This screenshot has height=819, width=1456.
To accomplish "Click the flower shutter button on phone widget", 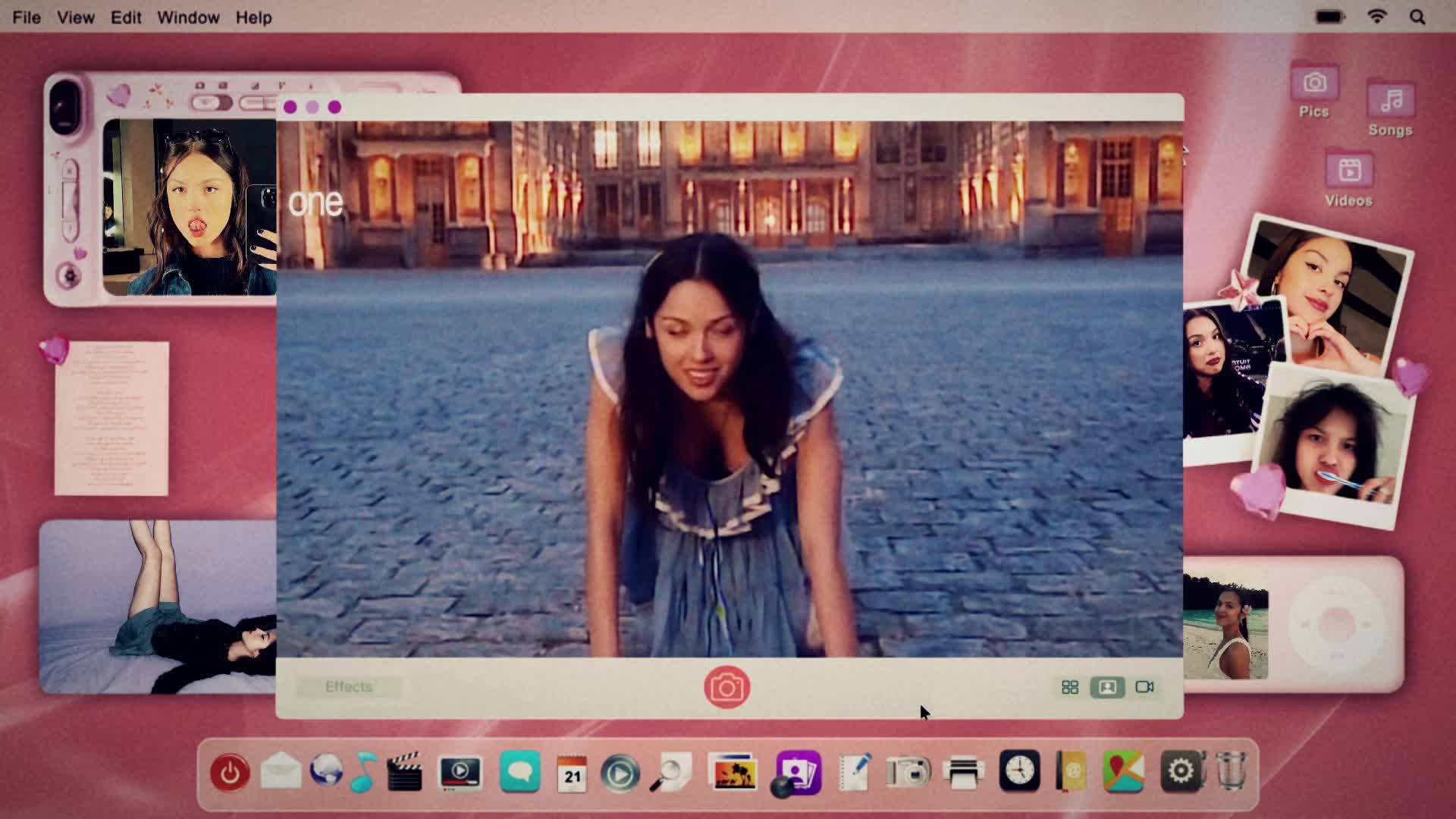I will [x=70, y=275].
